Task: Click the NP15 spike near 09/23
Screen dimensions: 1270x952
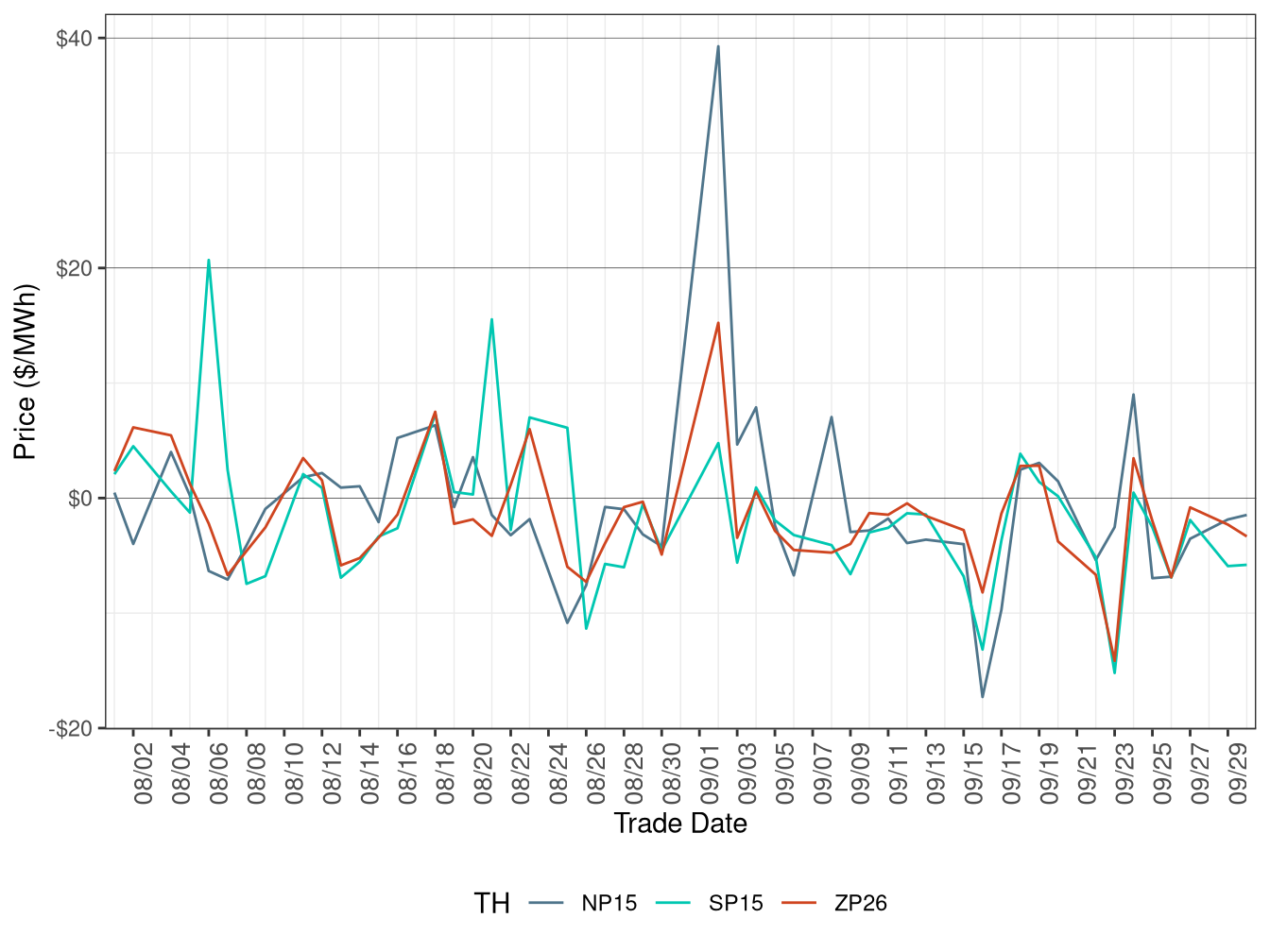Action: [1134, 397]
